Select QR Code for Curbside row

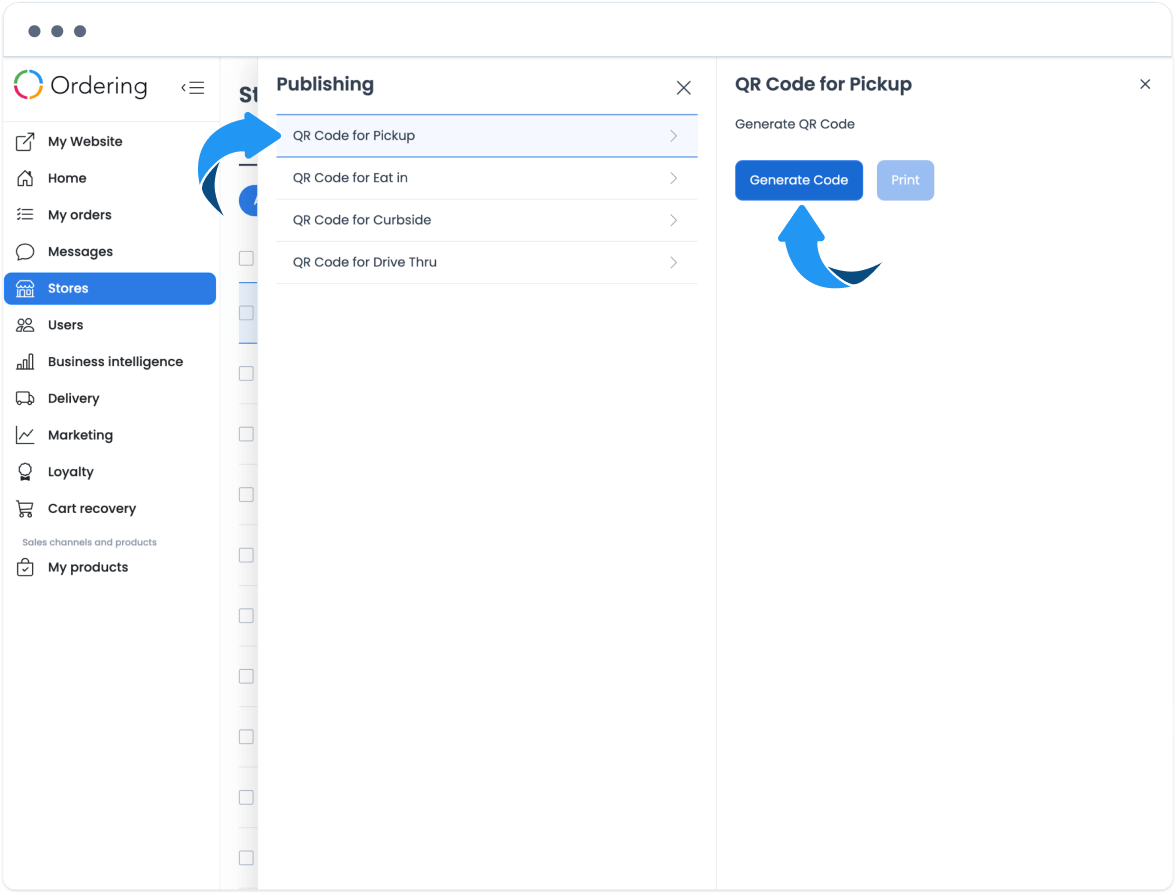(x=487, y=220)
